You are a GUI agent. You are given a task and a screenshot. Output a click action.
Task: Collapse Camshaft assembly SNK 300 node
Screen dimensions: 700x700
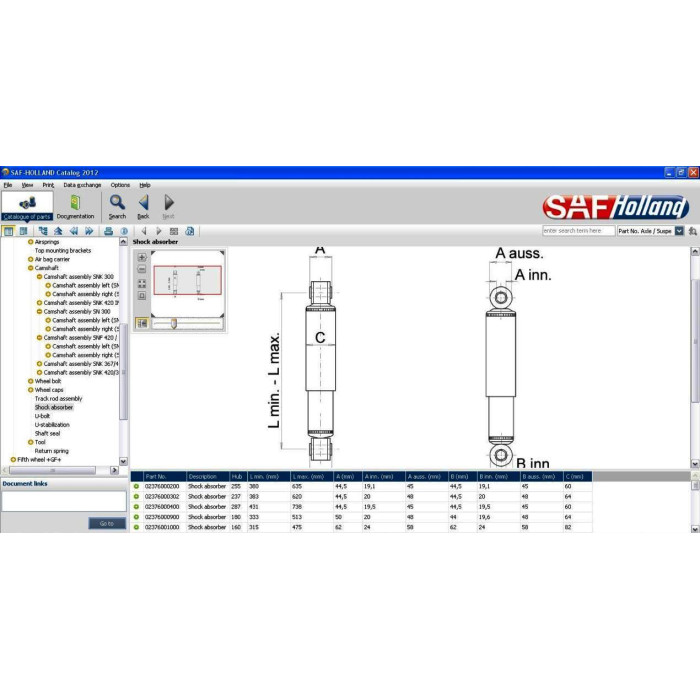coord(39,277)
